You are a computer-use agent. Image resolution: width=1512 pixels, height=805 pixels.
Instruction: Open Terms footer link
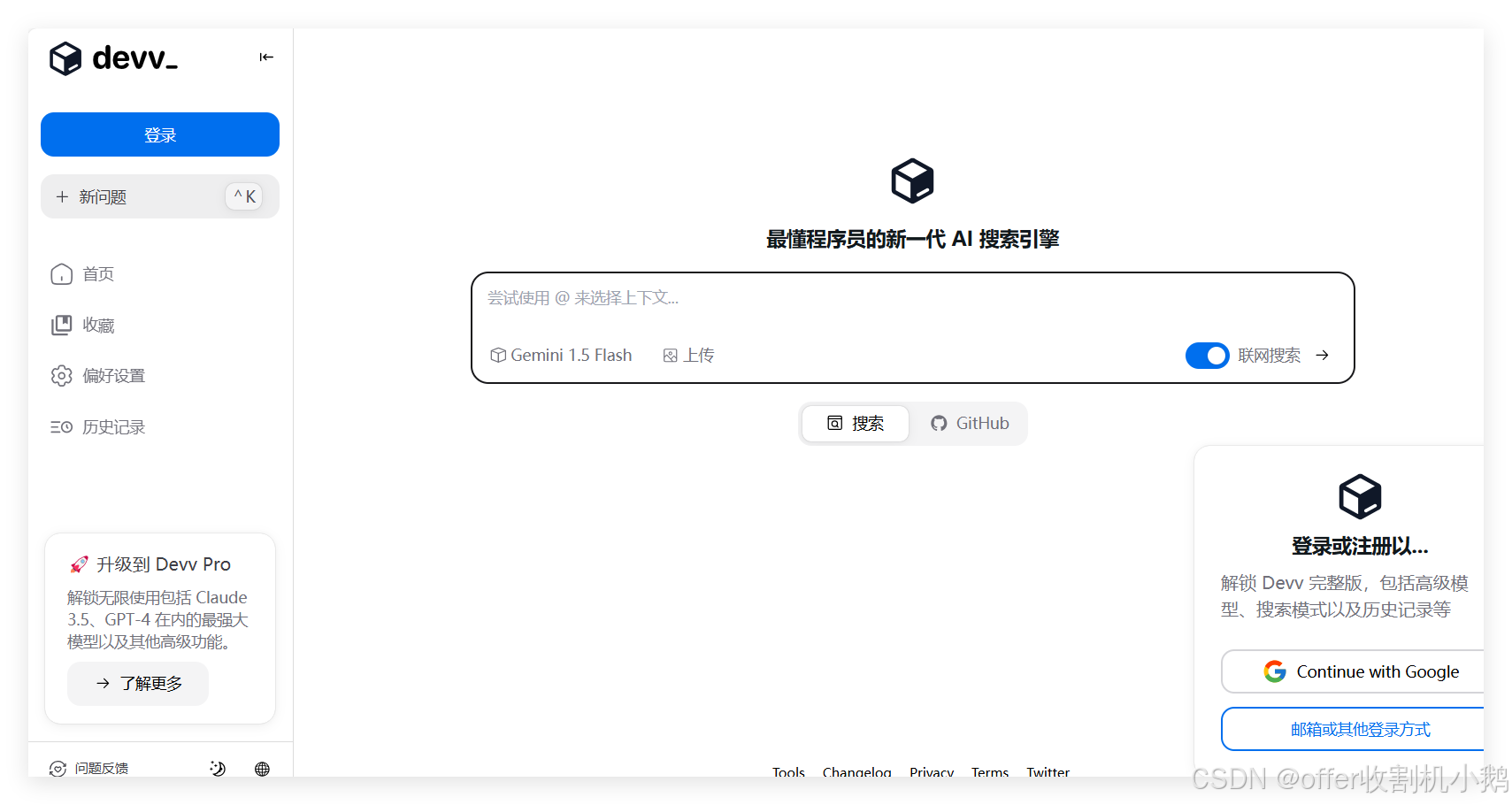pyautogui.click(x=990, y=772)
